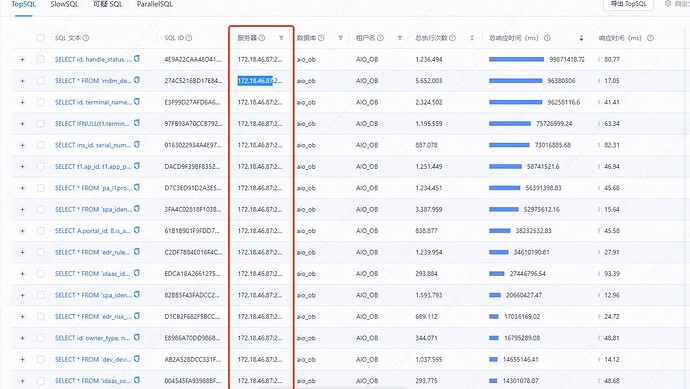Copy the SELECT * FROM `pa_l1pro SQL text

(137, 187)
